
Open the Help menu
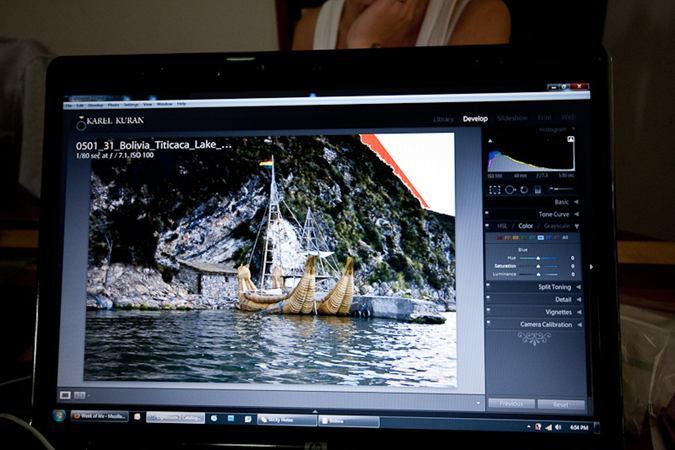point(182,104)
